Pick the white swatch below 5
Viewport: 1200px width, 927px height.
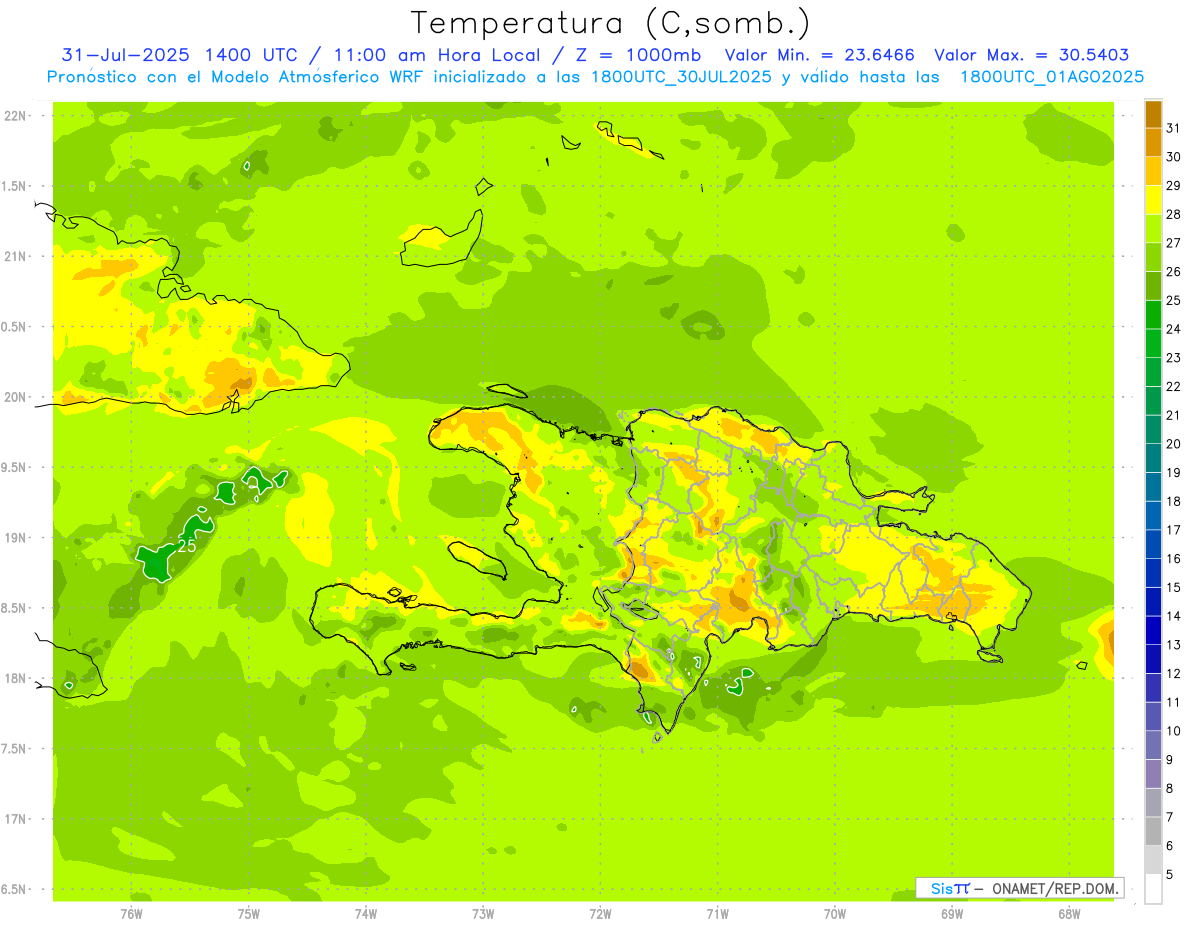click(x=1154, y=888)
